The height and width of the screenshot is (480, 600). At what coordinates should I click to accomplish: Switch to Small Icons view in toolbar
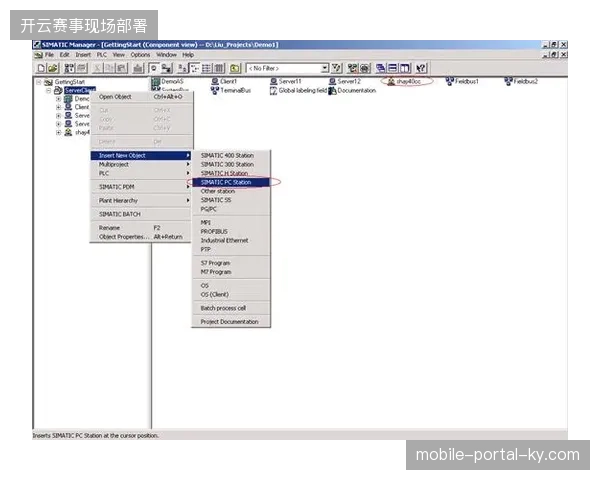pyautogui.click(x=195, y=69)
